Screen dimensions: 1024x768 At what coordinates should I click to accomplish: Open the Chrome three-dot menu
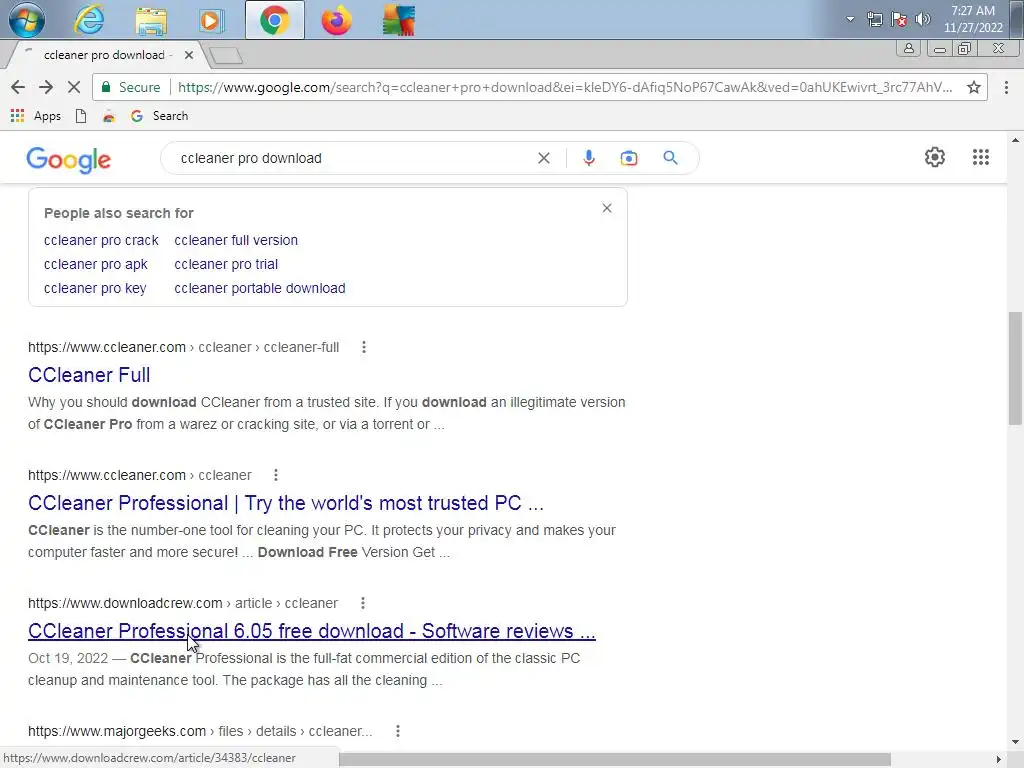1006,87
